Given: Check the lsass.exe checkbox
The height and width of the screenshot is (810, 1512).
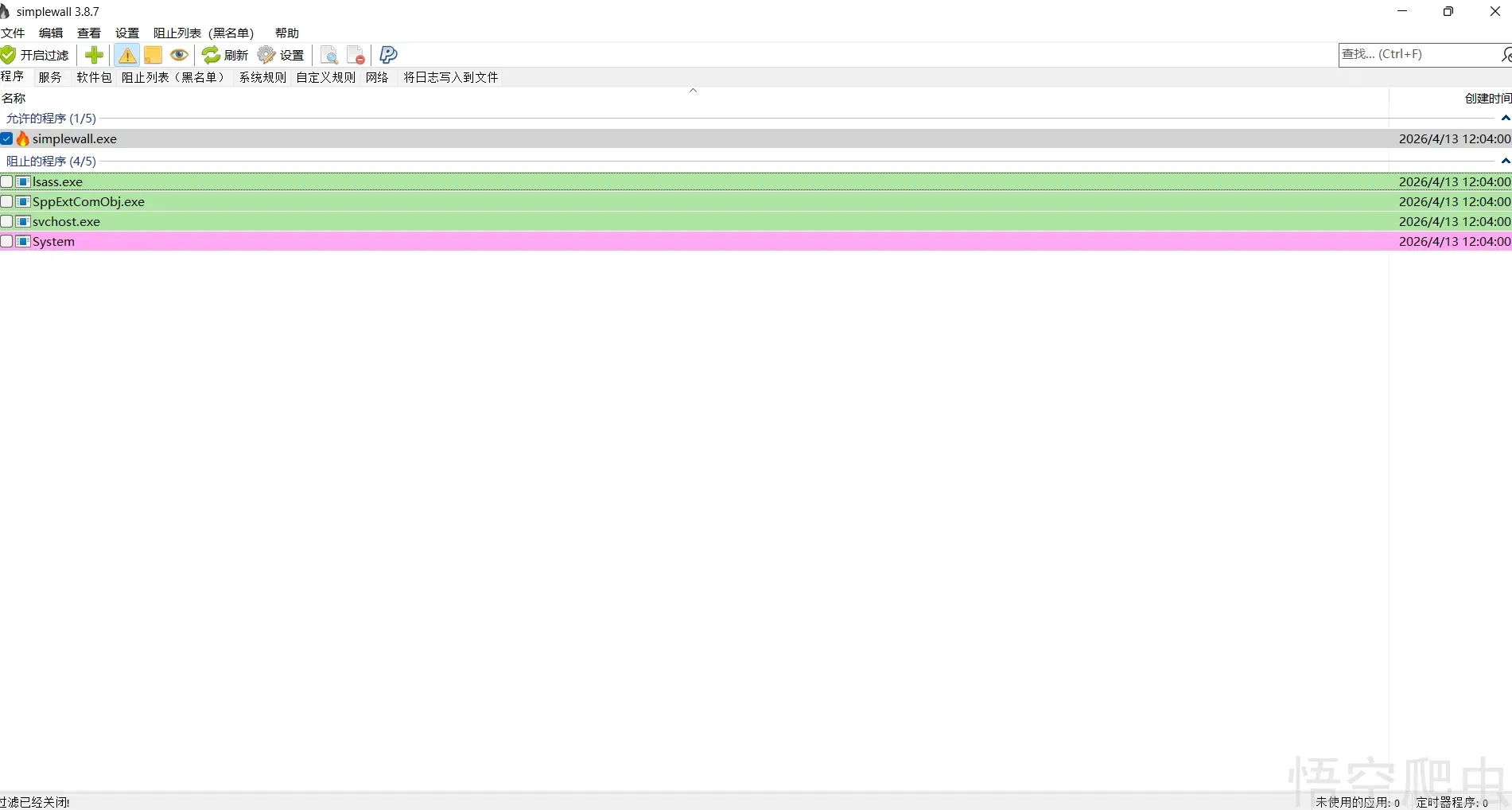Looking at the screenshot, I should point(7,182).
